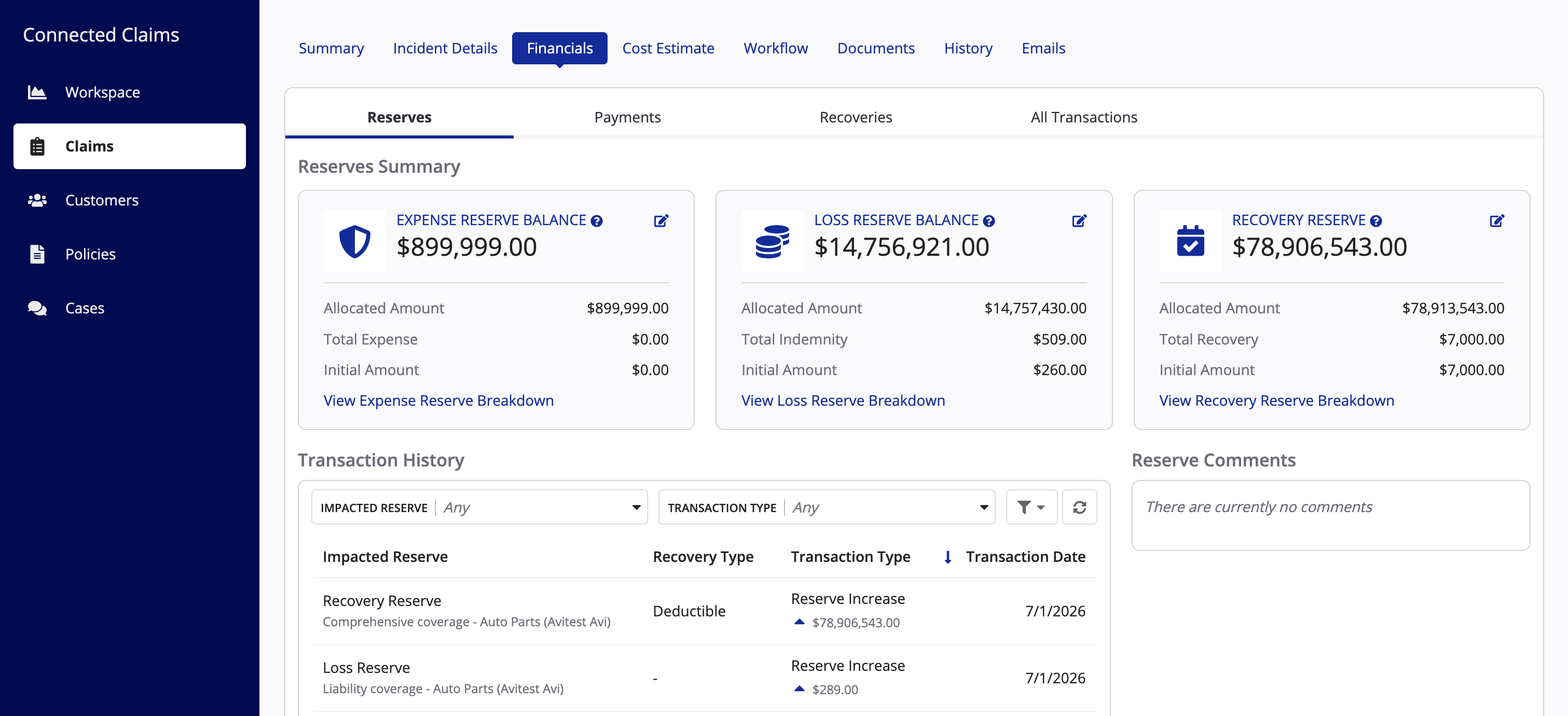Viewport: 1568px width, 716px height.
Task: Show help for Recovery Reserve
Action: coord(1376,221)
